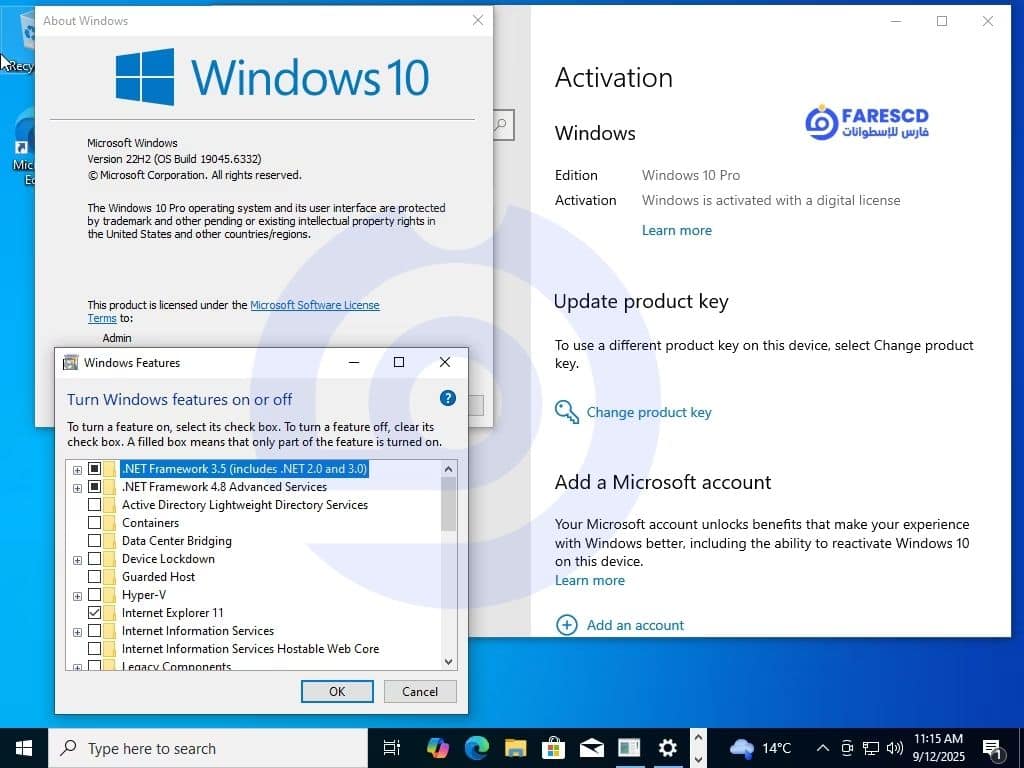Screen dimensions: 1024x768
Task: Uncheck Internet Explorer 11
Action: click(x=94, y=613)
